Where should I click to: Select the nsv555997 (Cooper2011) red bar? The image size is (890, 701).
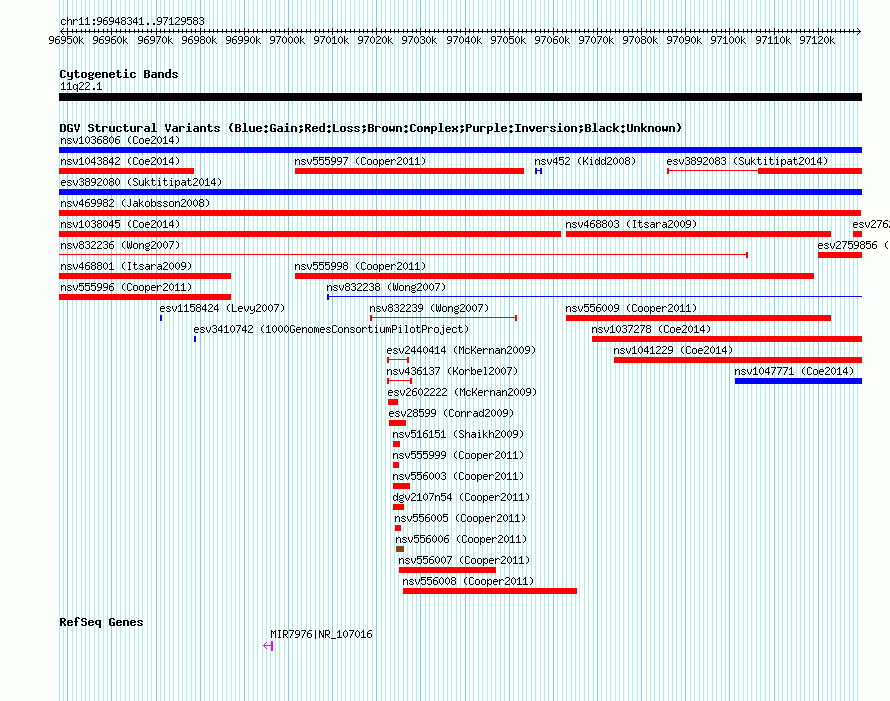click(x=409, y=171)
